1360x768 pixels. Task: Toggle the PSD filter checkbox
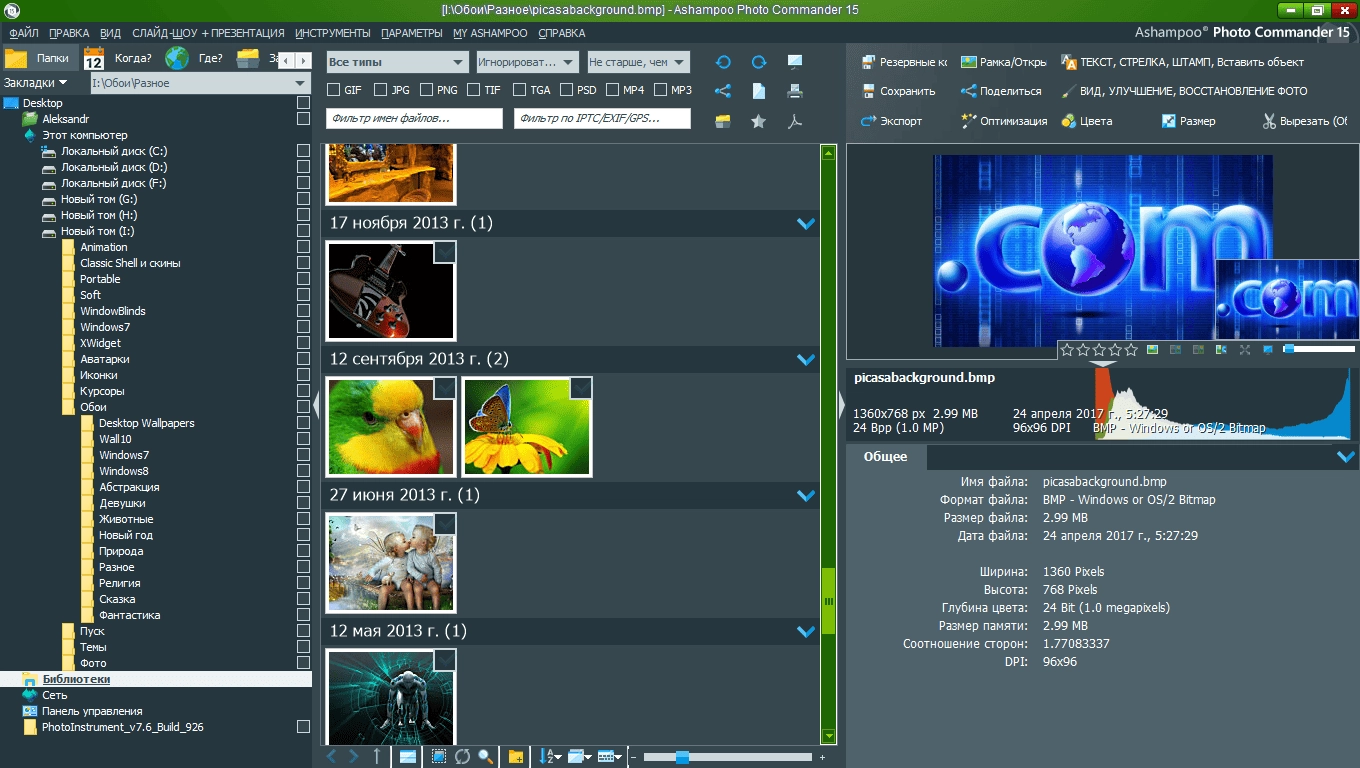[x=567, y=90]
